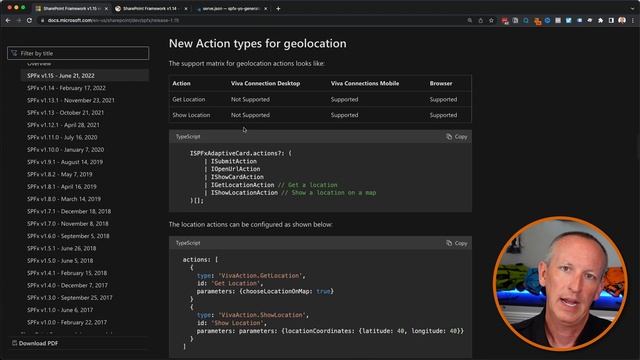Open SPFx v1.8.0 - March 14, 2019
Screen dimensions: 640x360
tap(64, 199)
